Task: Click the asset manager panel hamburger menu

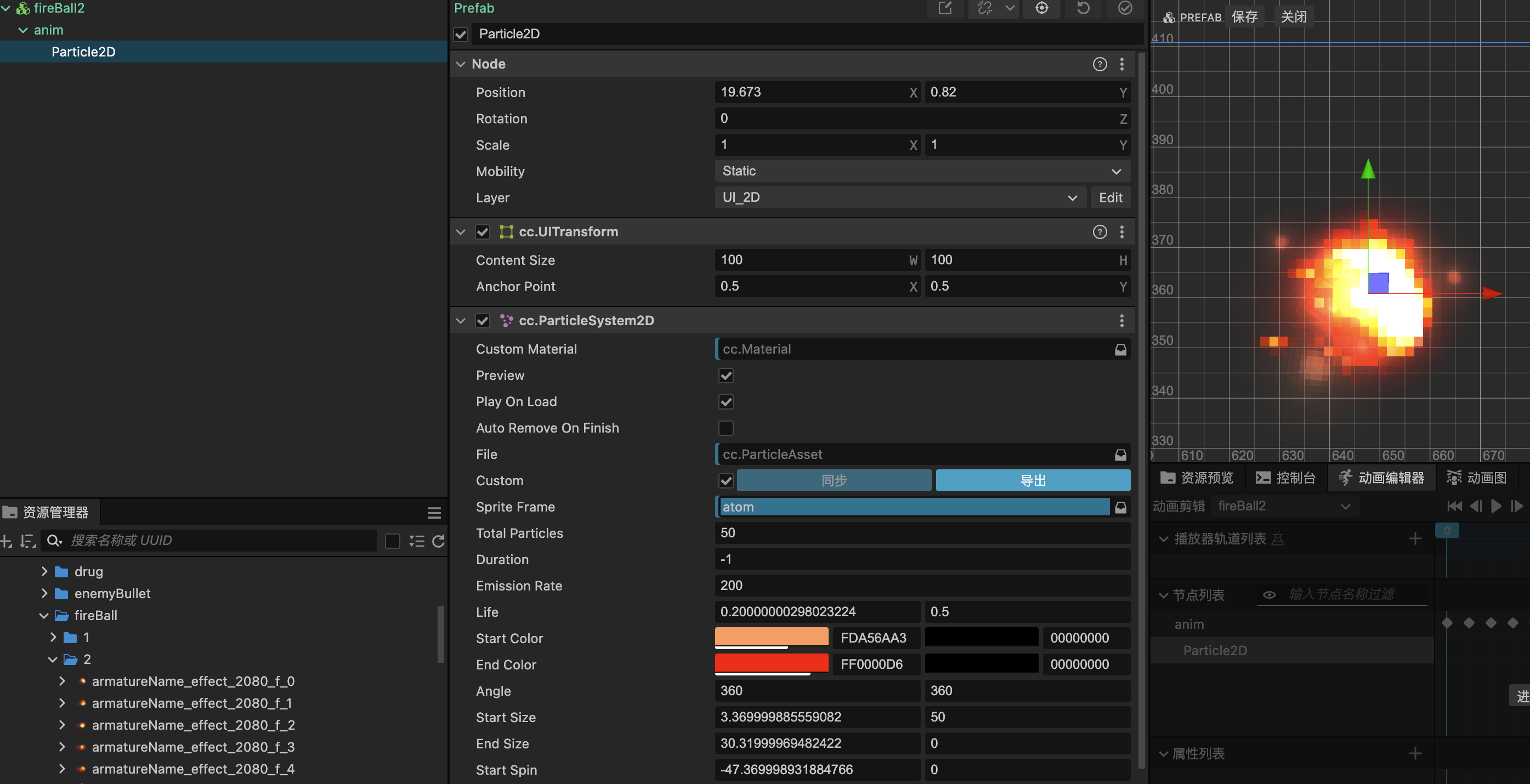Action: (x=434, y=513)
